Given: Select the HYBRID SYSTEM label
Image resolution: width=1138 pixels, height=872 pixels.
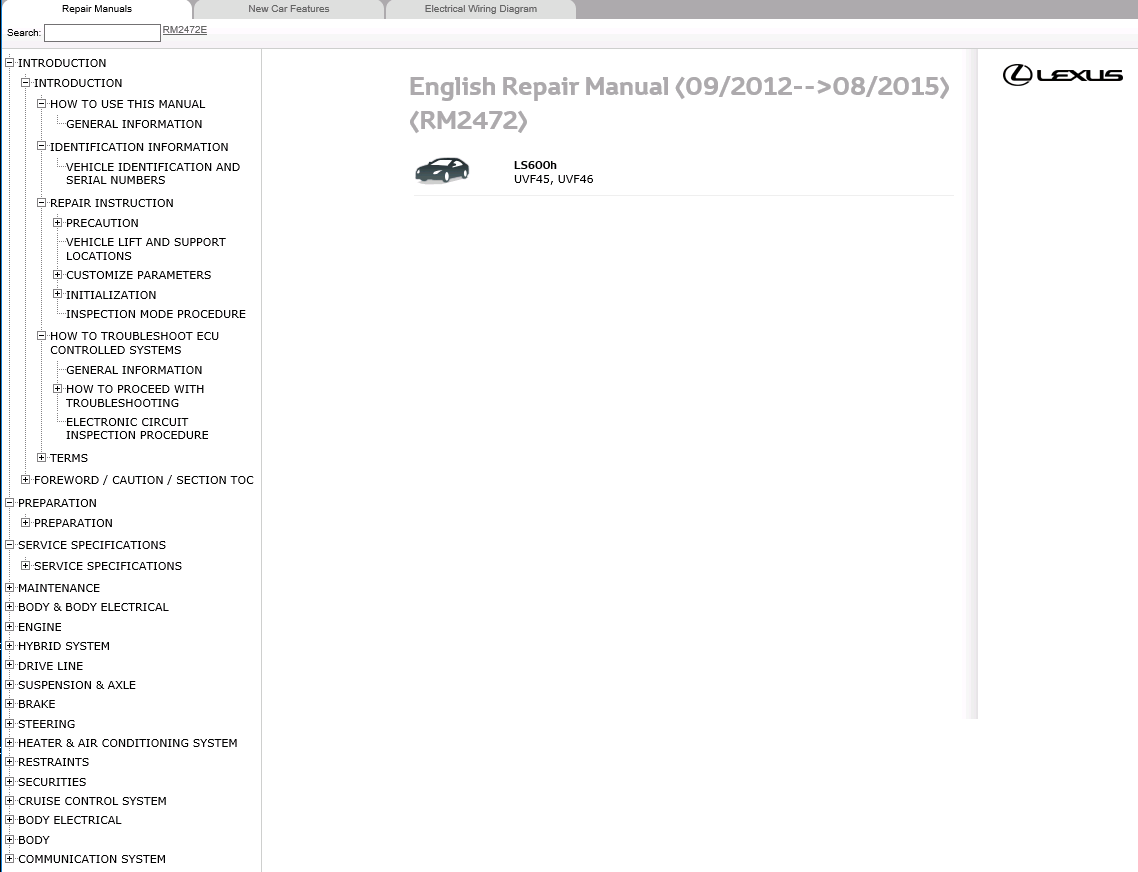Looking at the screenshot, I should click(x=64, y=646).
